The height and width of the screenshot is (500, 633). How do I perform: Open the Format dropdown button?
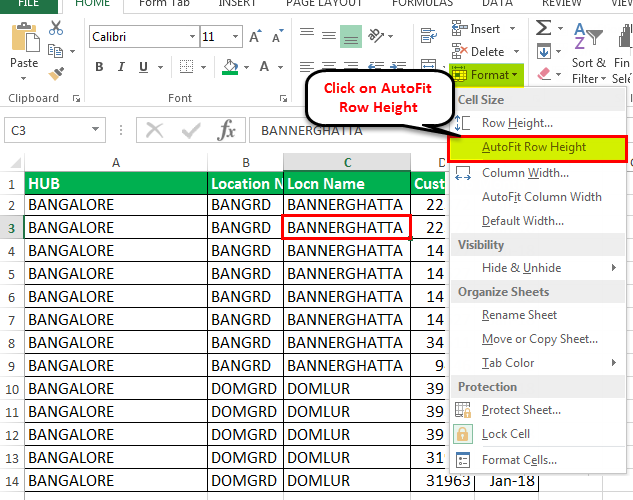tap(486, 75)
